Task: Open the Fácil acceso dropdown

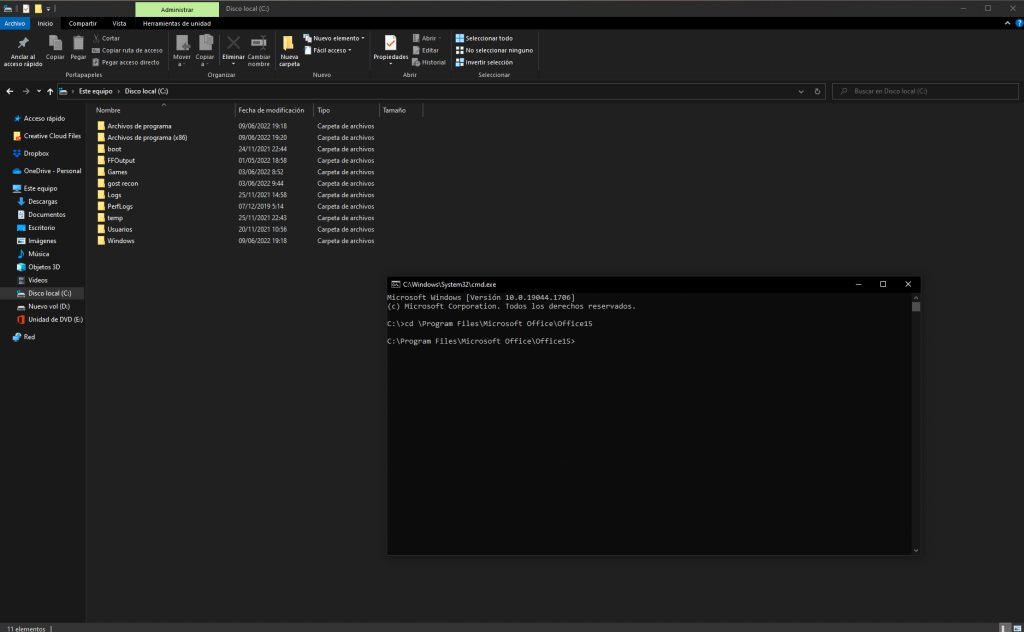Action: point(332,50)
